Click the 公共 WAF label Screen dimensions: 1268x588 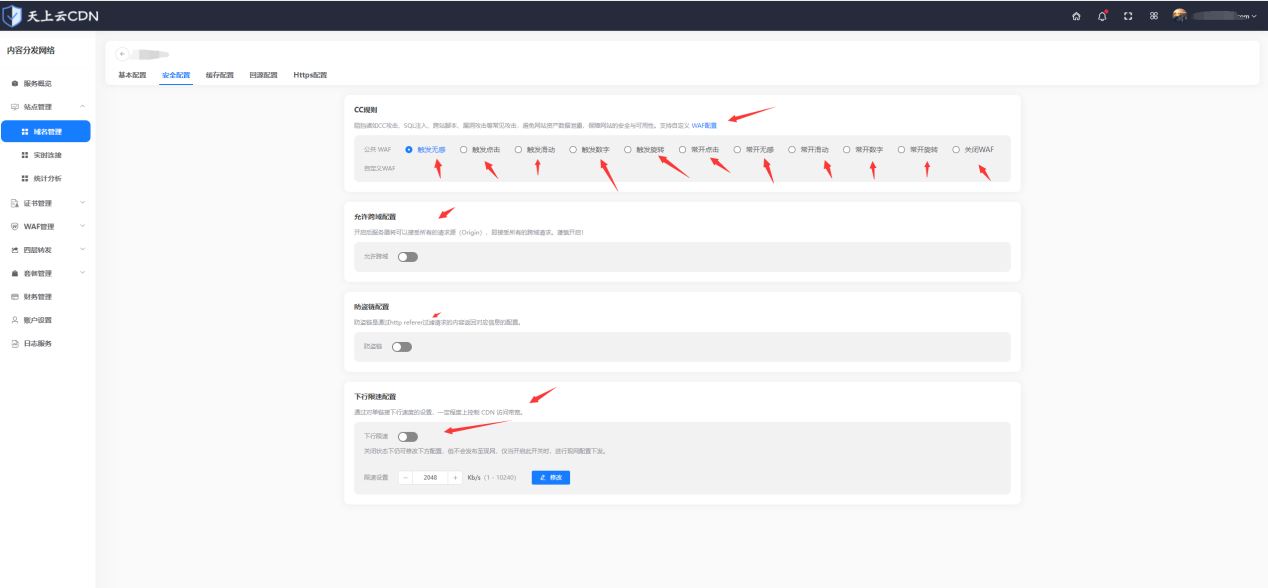click(378, 149)
